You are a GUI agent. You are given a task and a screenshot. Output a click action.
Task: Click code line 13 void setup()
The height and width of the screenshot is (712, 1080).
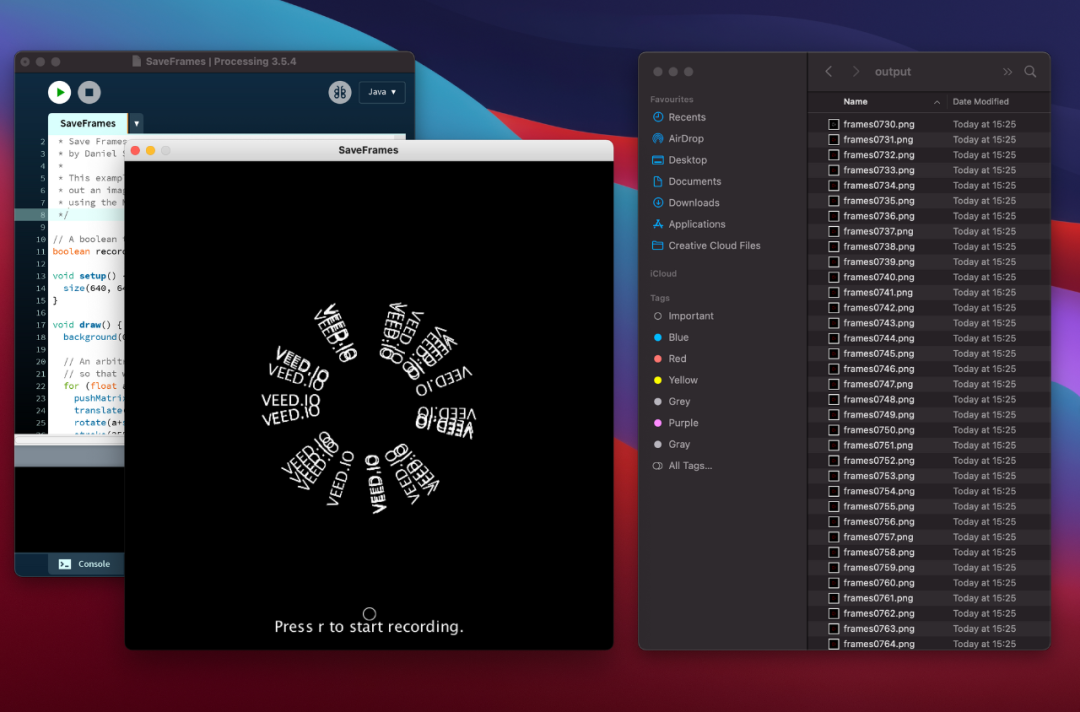click(x=87, y=276)
